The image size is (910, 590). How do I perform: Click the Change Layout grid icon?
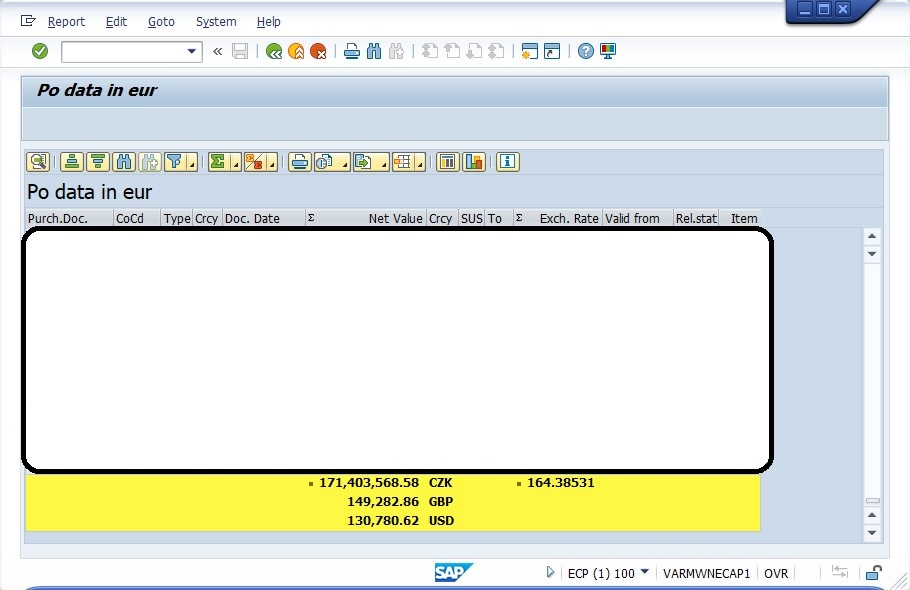click(402, 162)
